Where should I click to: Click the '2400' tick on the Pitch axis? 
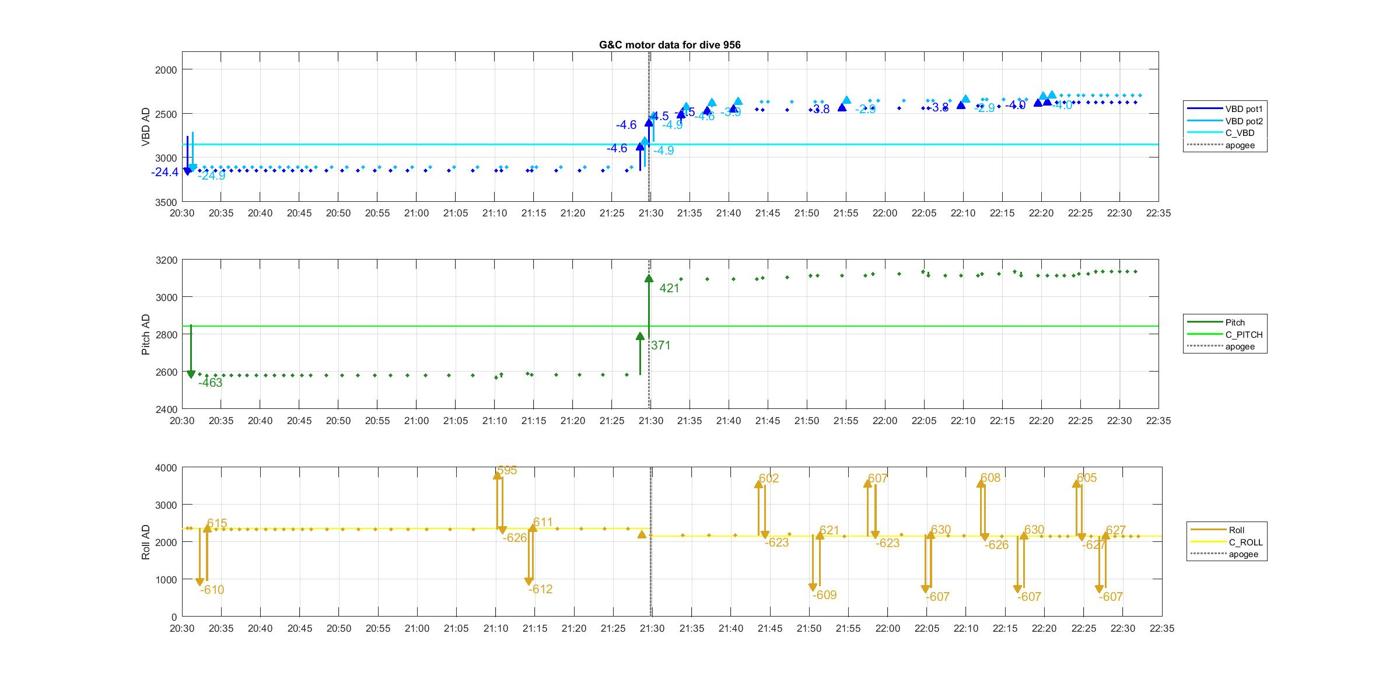(167, 409)
